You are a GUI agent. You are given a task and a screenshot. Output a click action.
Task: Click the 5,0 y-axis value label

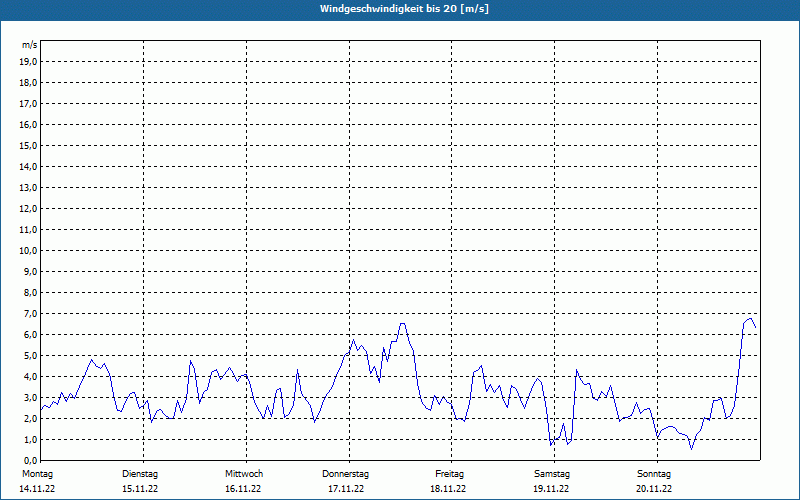pos(31,356)
